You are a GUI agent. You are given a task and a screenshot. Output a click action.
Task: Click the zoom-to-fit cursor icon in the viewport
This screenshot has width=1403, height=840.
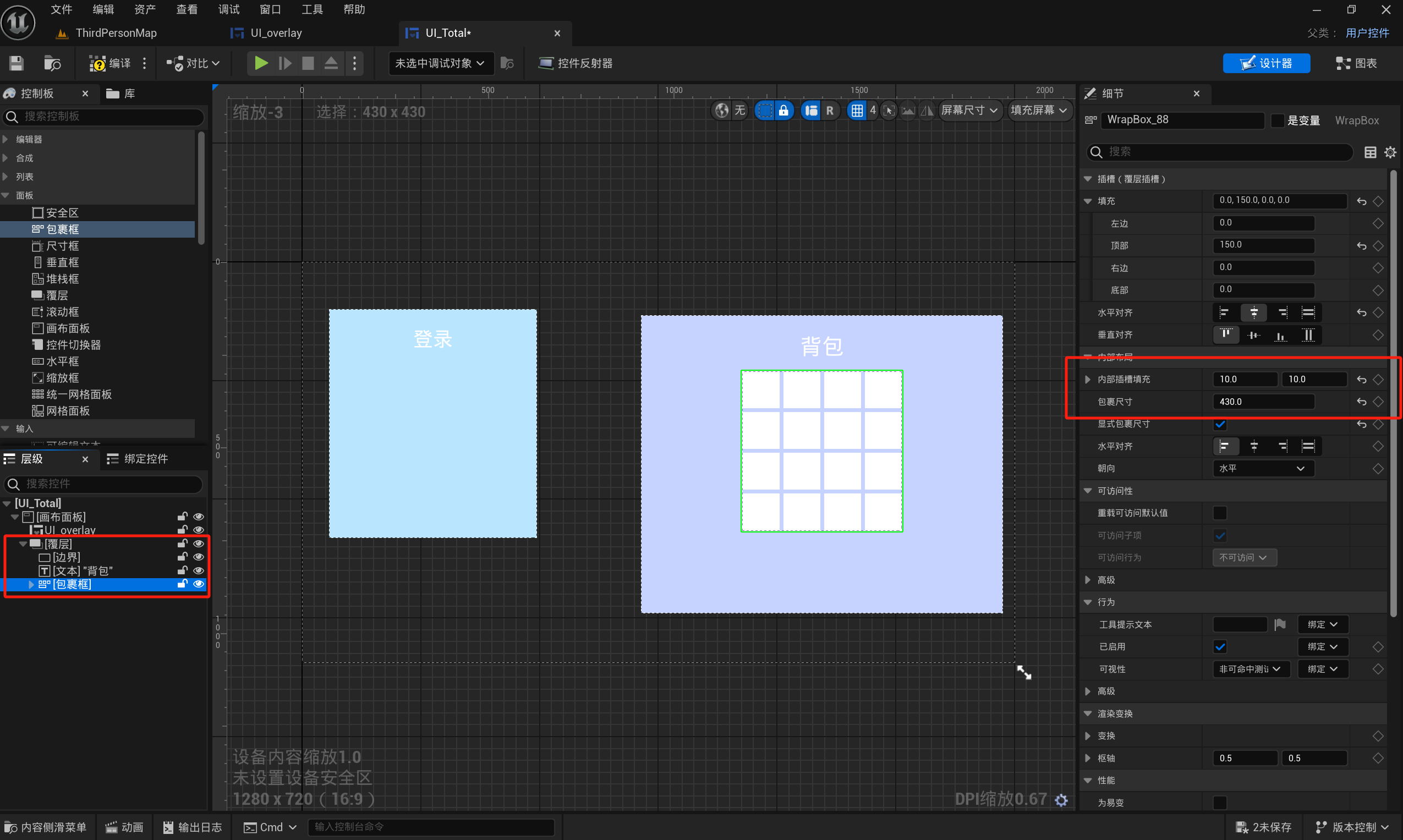click(x=889, y=111)
